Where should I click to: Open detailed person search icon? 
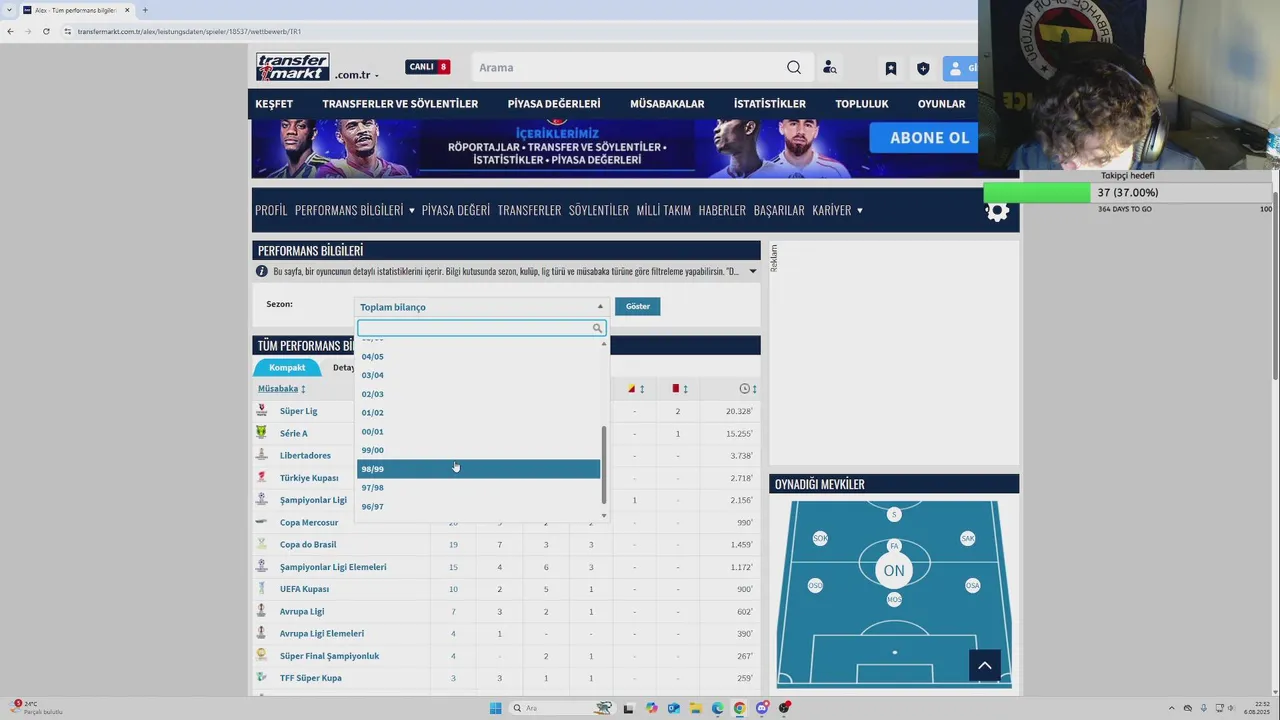coord(829,68)
